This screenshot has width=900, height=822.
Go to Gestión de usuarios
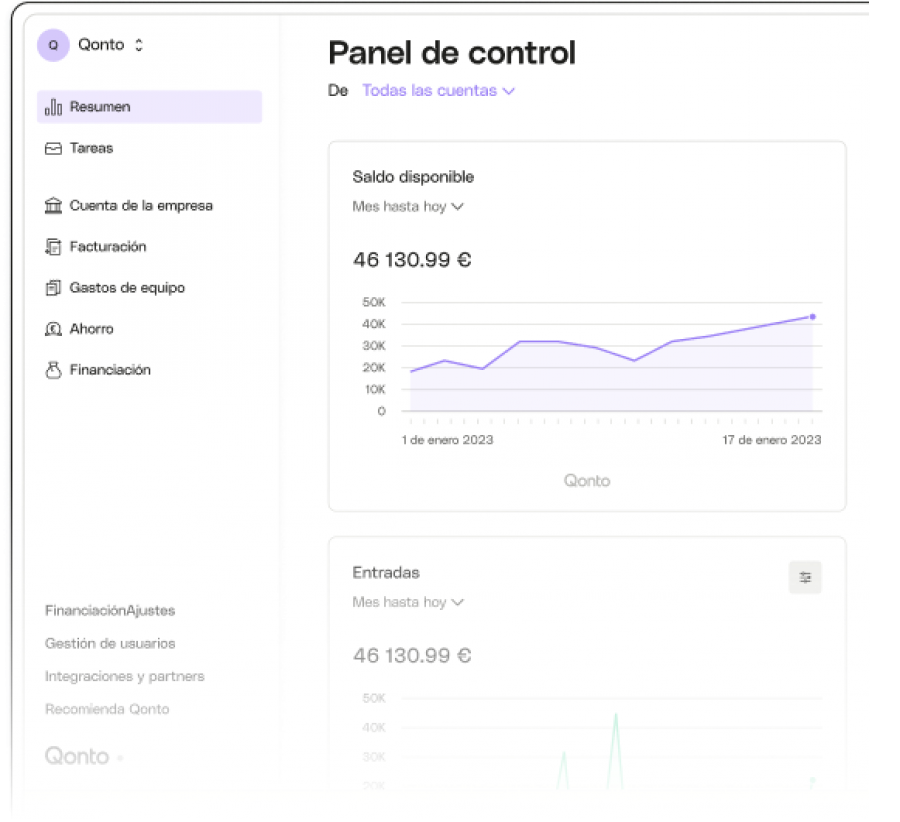coord(108,643)
